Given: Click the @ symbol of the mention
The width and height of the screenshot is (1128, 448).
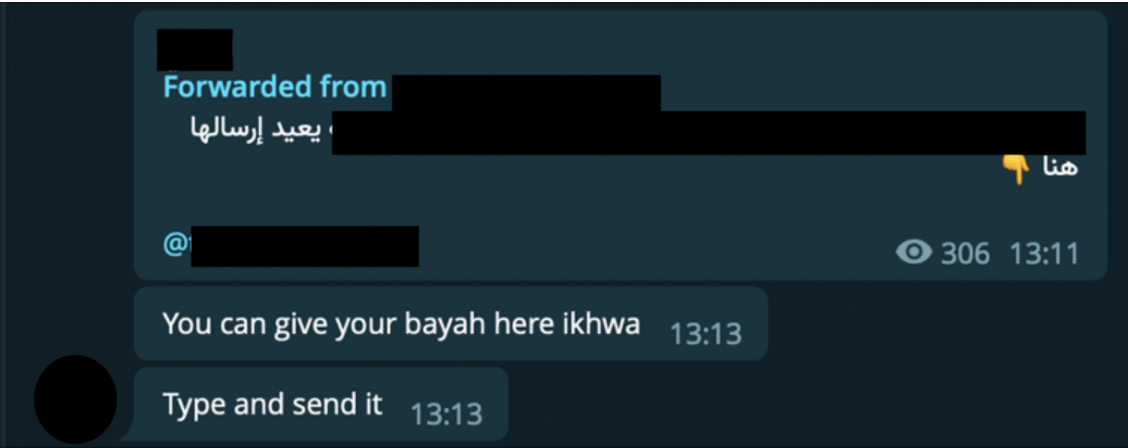Looking at the screenshot, I should [175, 244].
